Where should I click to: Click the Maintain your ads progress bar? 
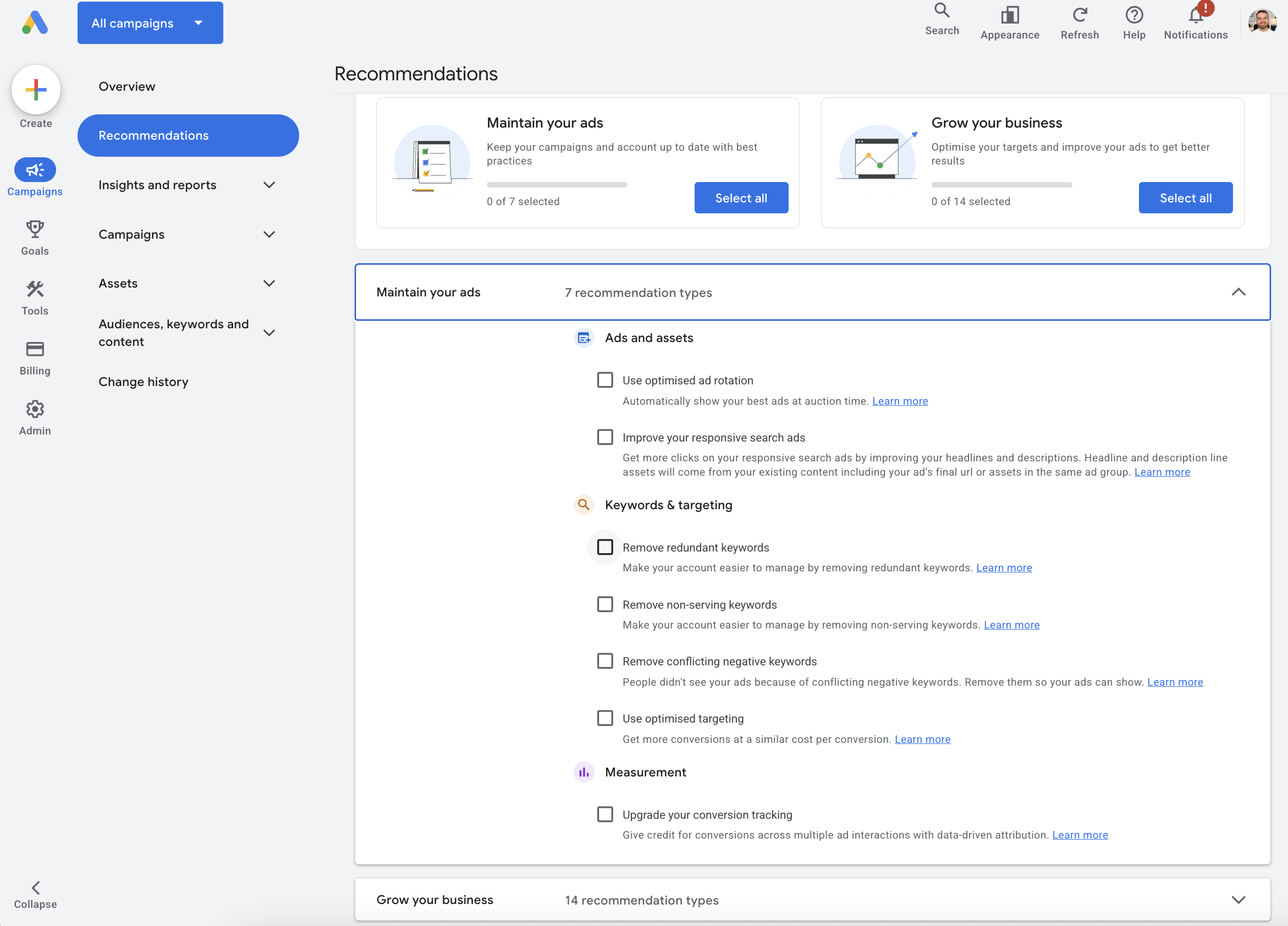[x=557, y=185]
